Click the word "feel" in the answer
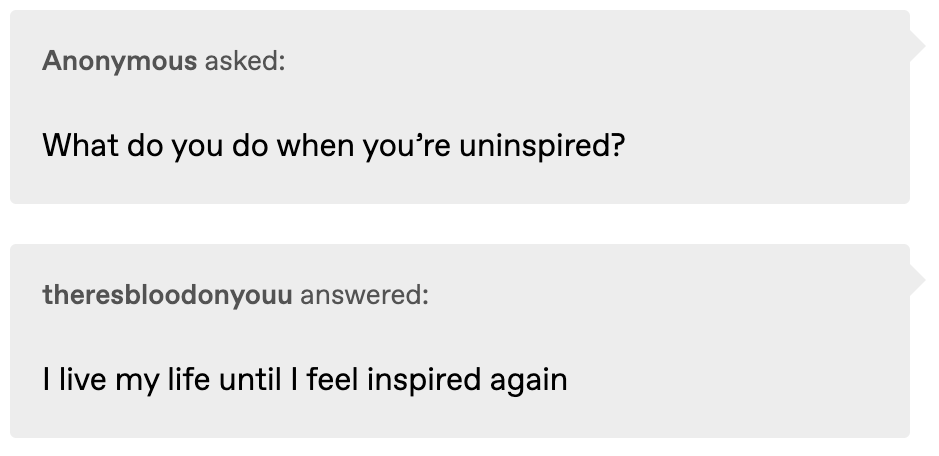This screenshot has width=939, height=456. pyautogui.click(x=332, y=379)
